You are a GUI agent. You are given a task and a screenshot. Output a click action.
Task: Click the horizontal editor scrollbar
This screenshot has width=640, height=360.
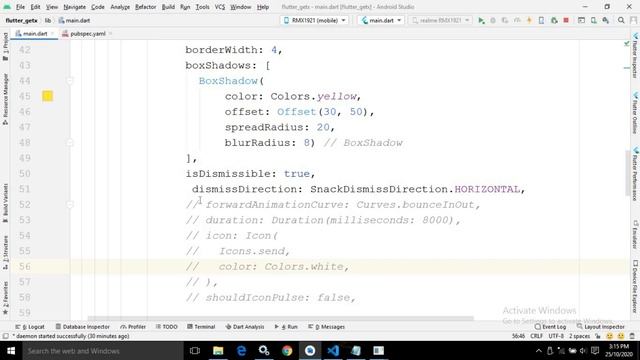[x=280, y=318]
